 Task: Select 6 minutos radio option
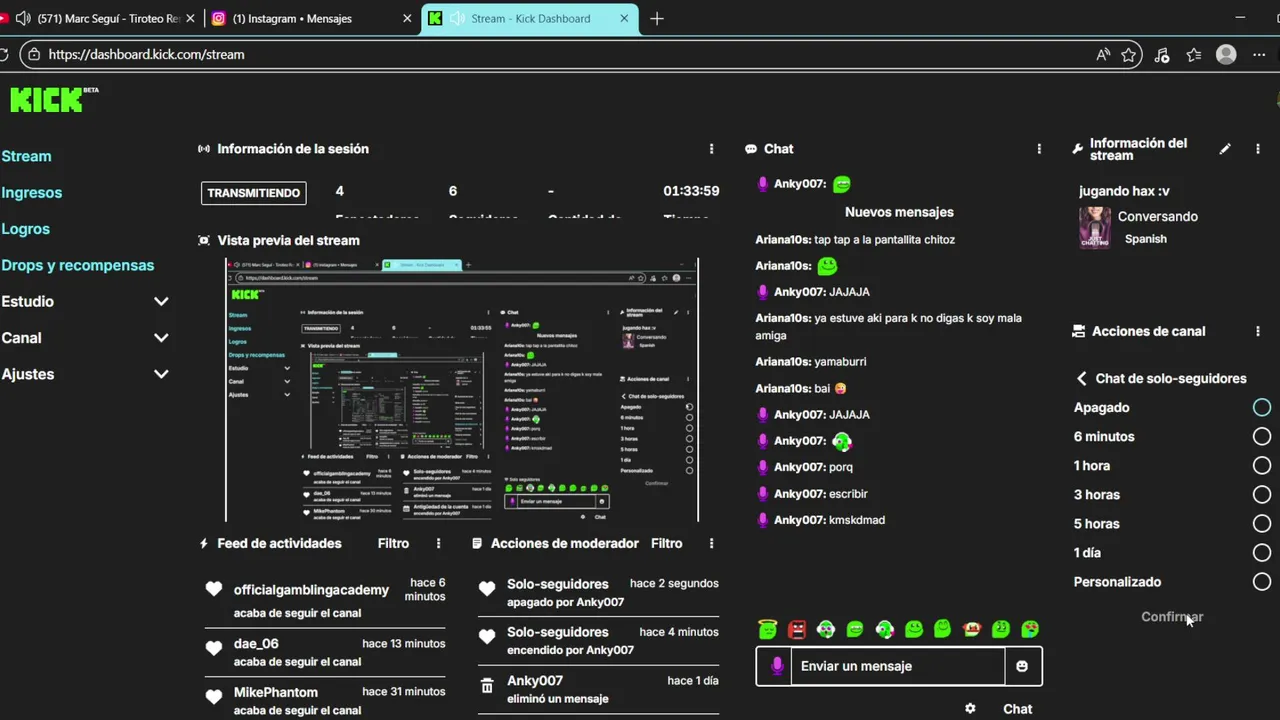[x=1262, y=436]
